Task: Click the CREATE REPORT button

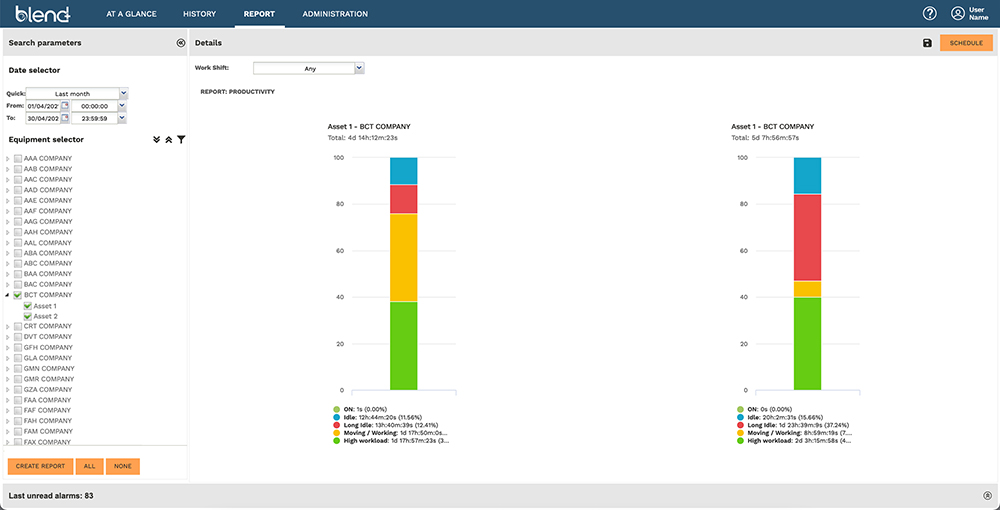Action: coord(40,466)
